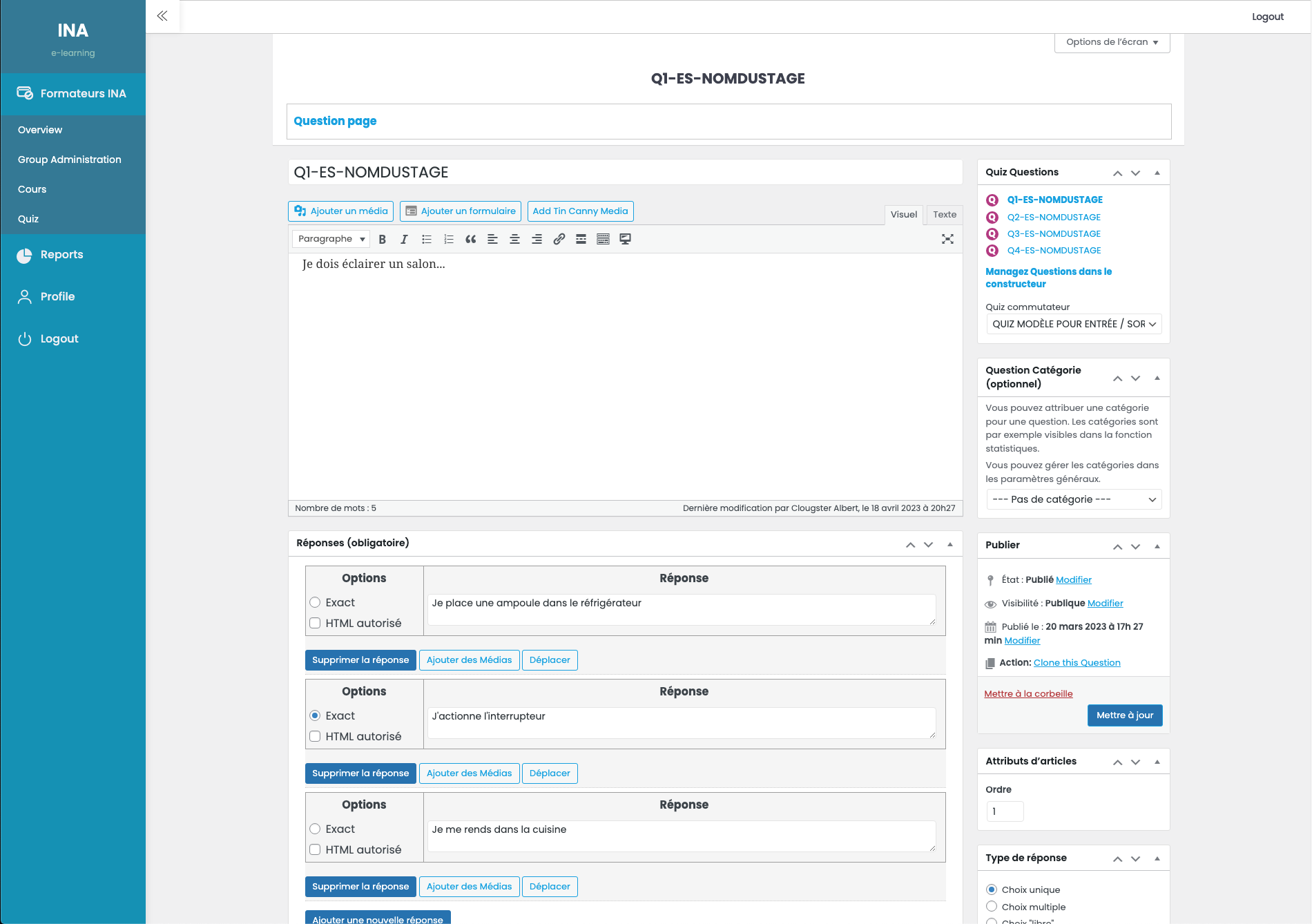This screenshot has width=1312, height=924.
Task: Collapse the Publier panel with triangle toggle
Action: [x=1157, y=546]
